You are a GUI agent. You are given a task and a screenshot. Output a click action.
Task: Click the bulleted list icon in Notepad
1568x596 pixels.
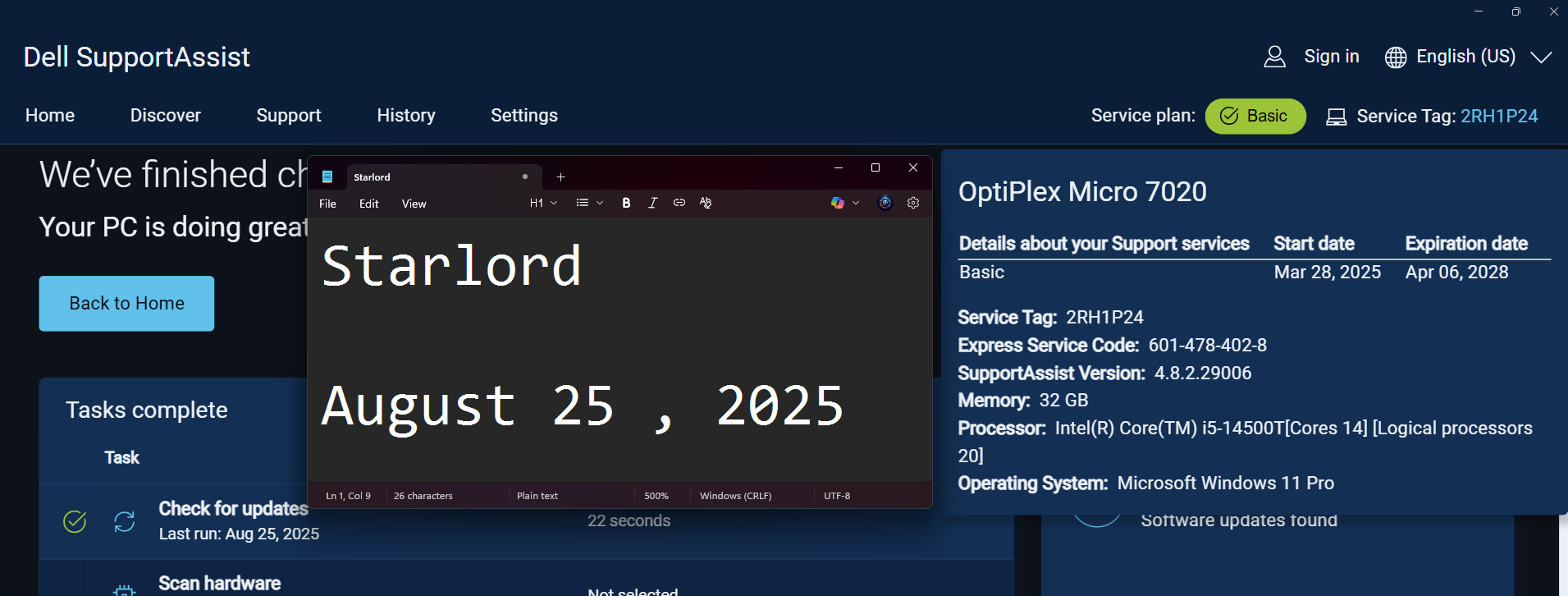click(583, 203)
